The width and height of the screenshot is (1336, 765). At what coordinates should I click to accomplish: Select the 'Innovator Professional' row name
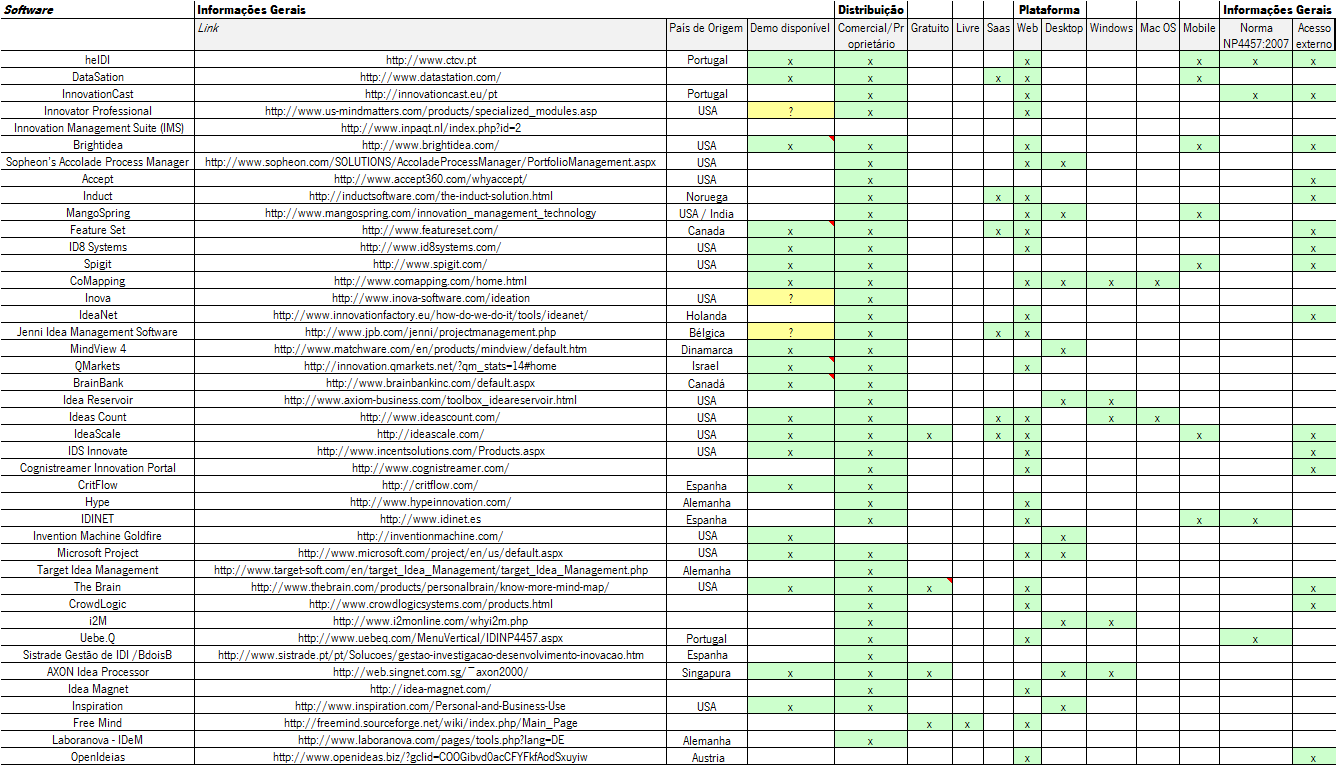coord(97,111)
